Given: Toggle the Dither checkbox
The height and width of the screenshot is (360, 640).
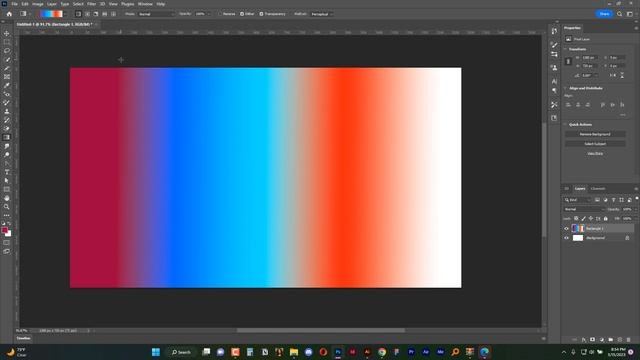Looking at the screenshot, I should click(x=242, y=14).
